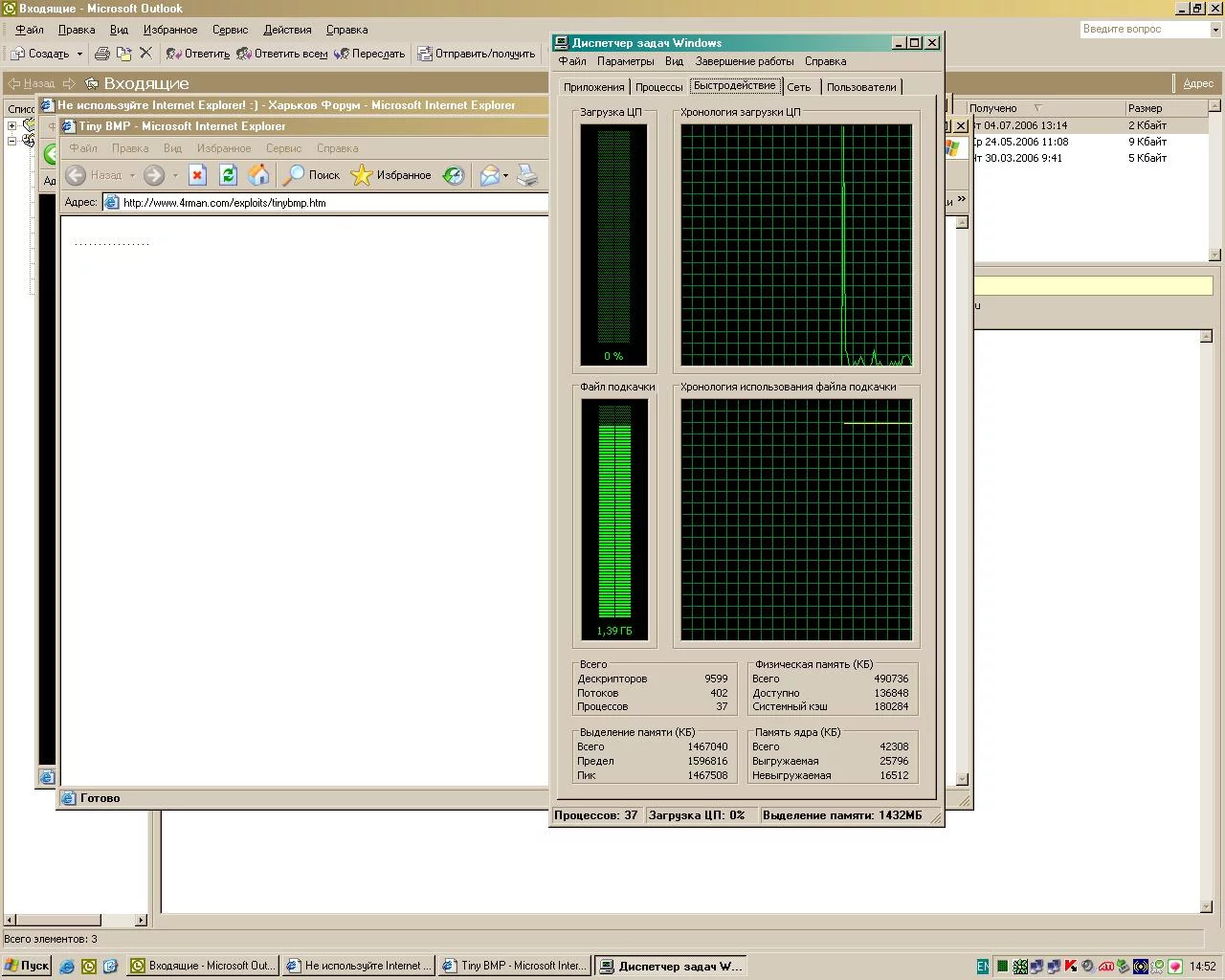Viewport: 1225px width, 980px height.
Task: Switch to Сеть tab in Task Manager
Action: [799, 87]
